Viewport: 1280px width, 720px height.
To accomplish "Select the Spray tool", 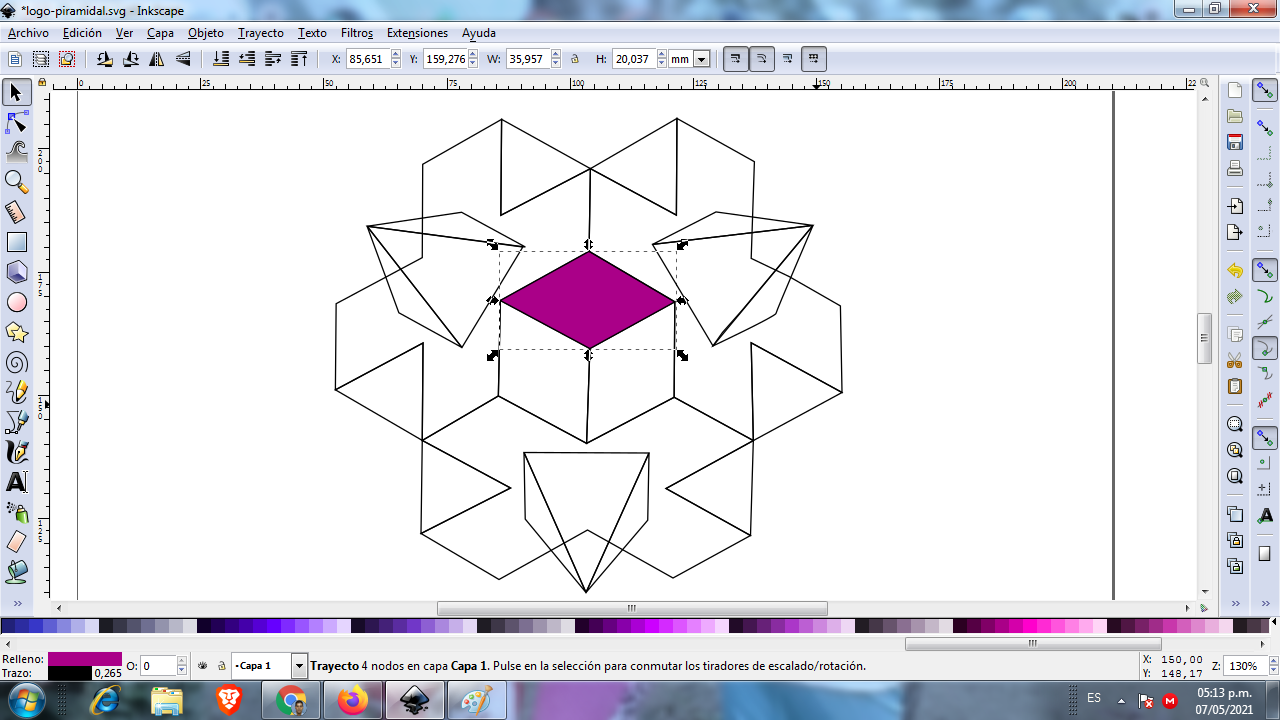I will (16, 512).
